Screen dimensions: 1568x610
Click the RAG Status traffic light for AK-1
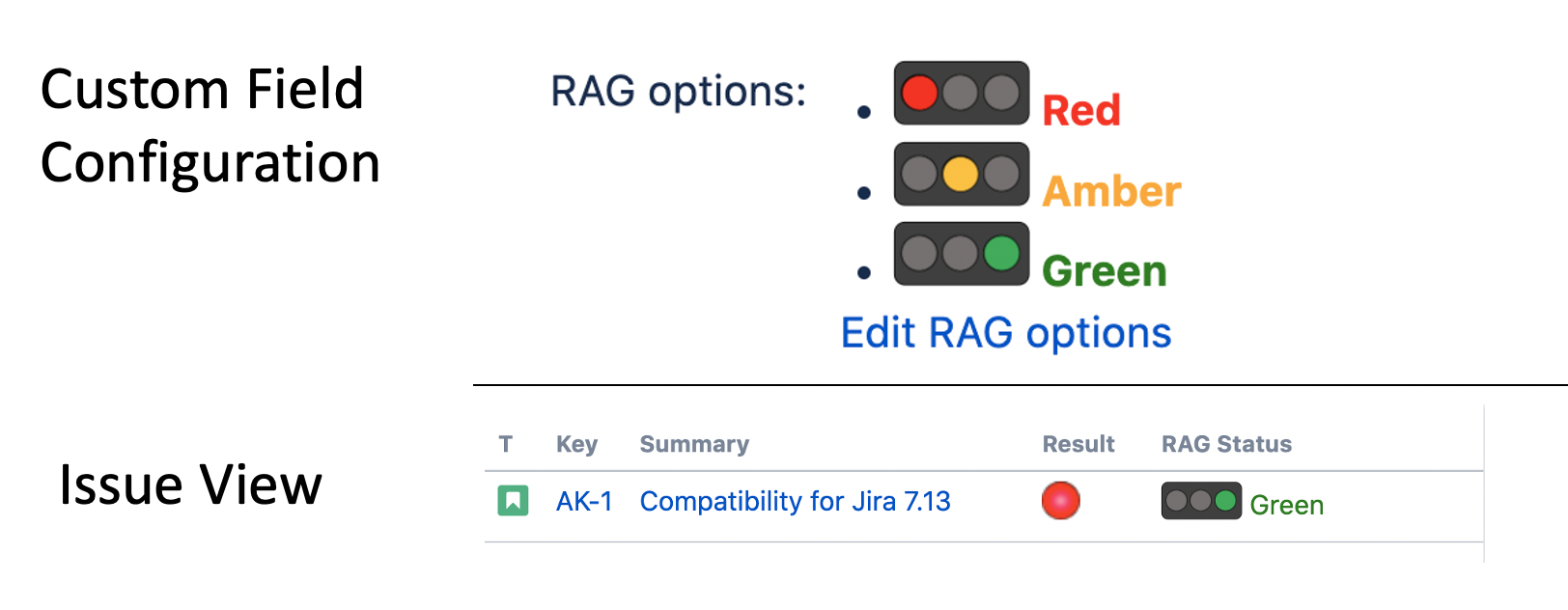point(1200,500)
